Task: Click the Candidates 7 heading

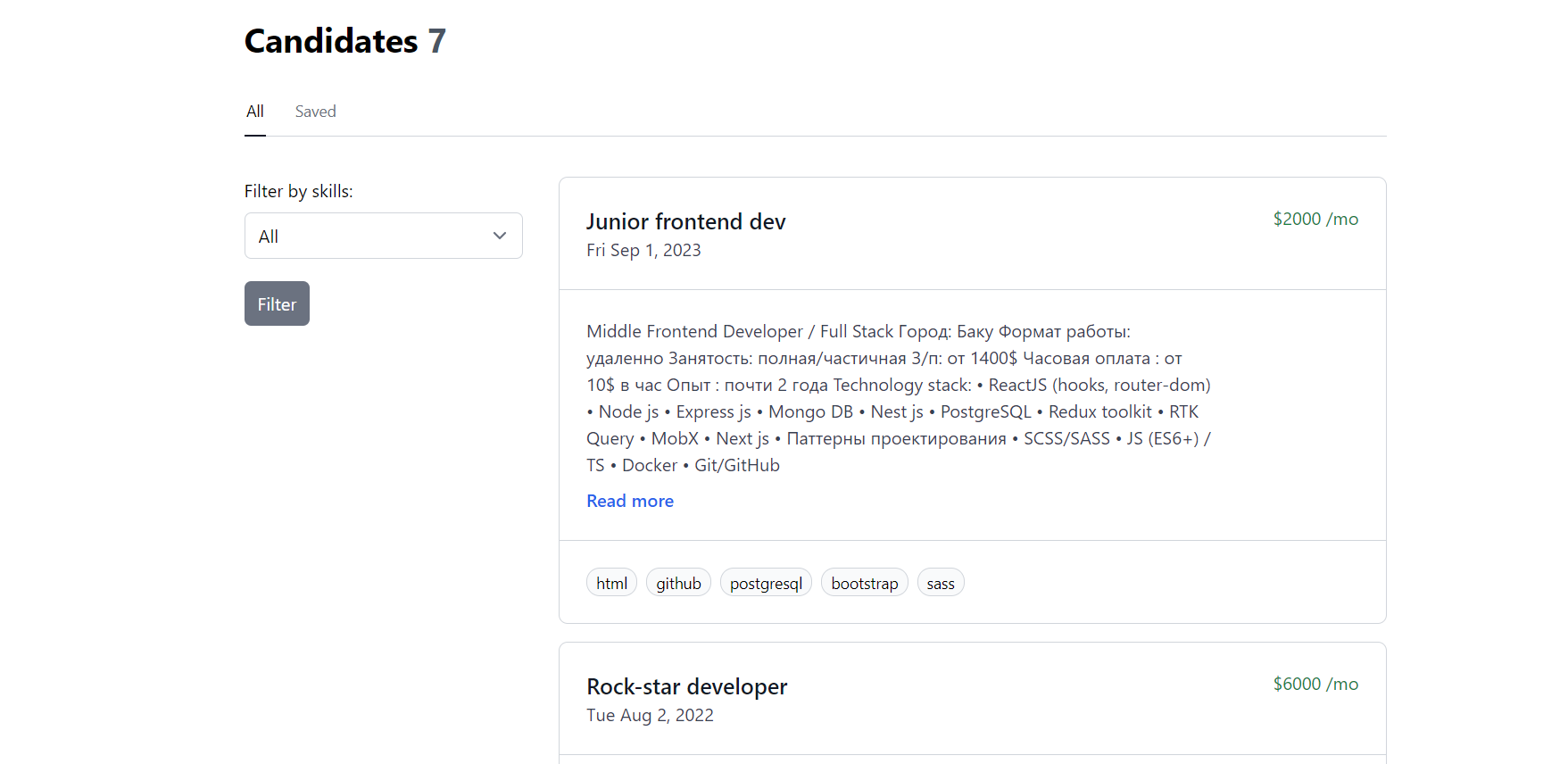Action: click(345, 41)
